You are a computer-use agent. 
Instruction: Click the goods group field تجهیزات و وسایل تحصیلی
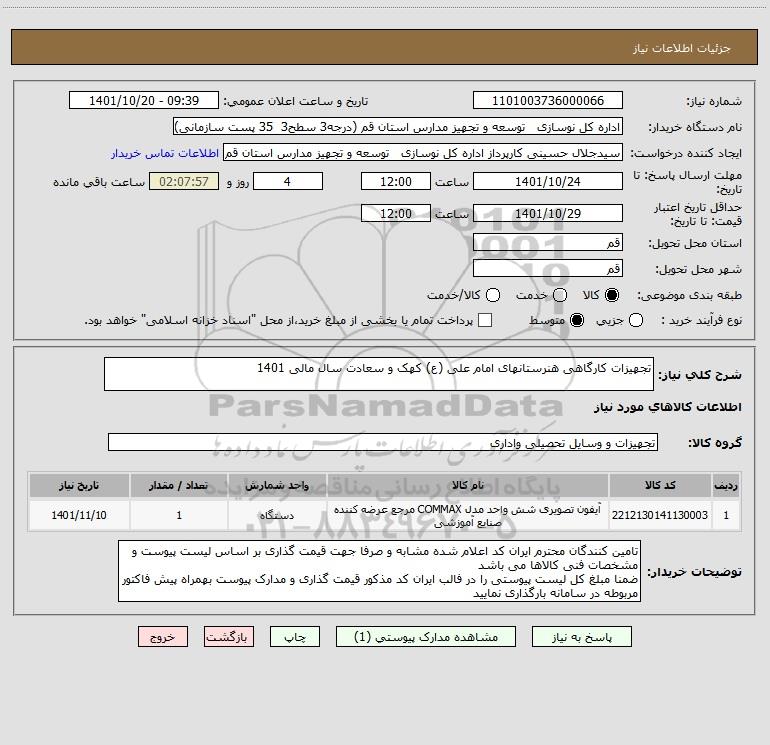(x=383, y=442)
